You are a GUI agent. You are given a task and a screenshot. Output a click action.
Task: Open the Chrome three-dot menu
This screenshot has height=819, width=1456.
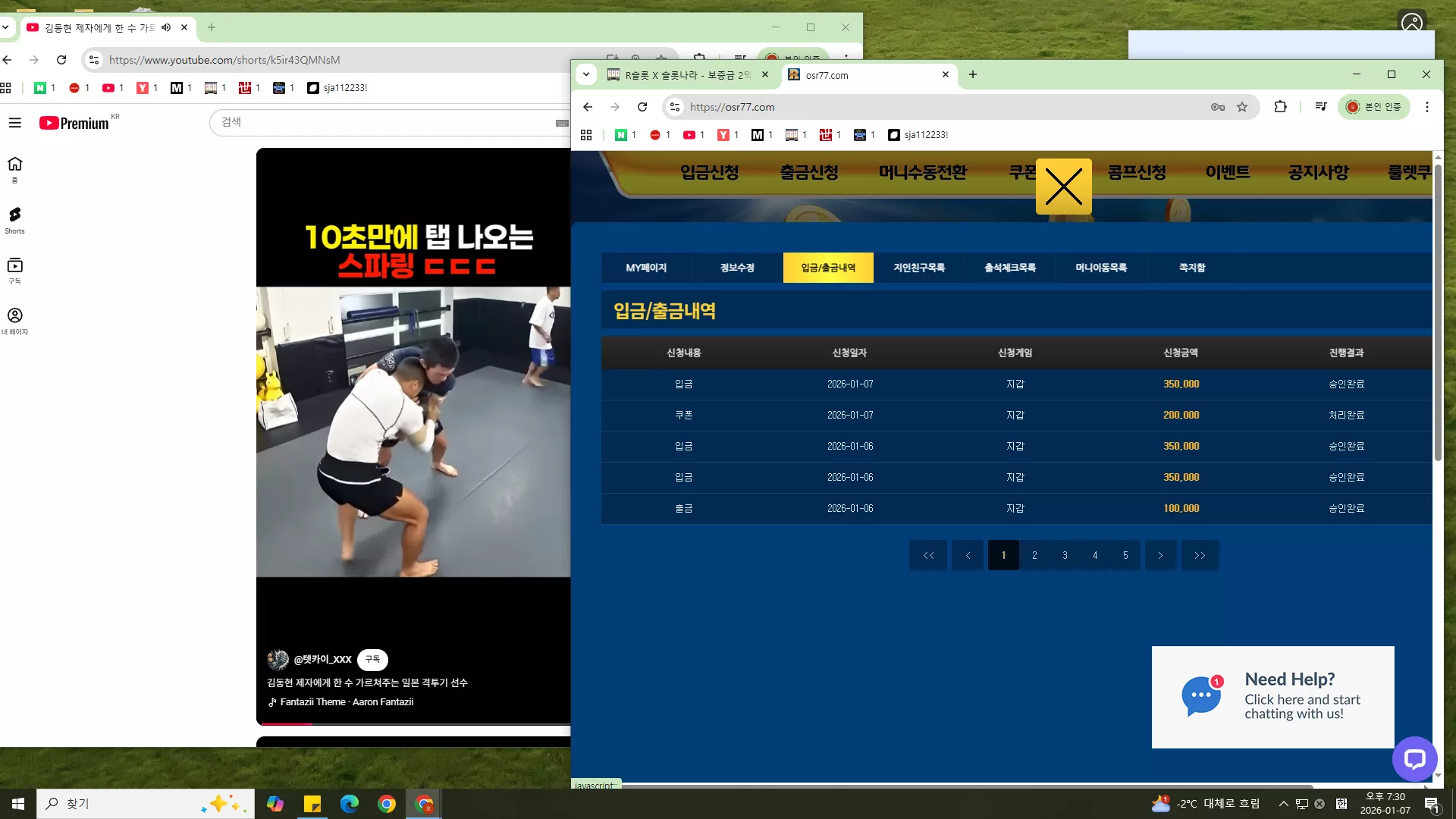click(1427, 107)
